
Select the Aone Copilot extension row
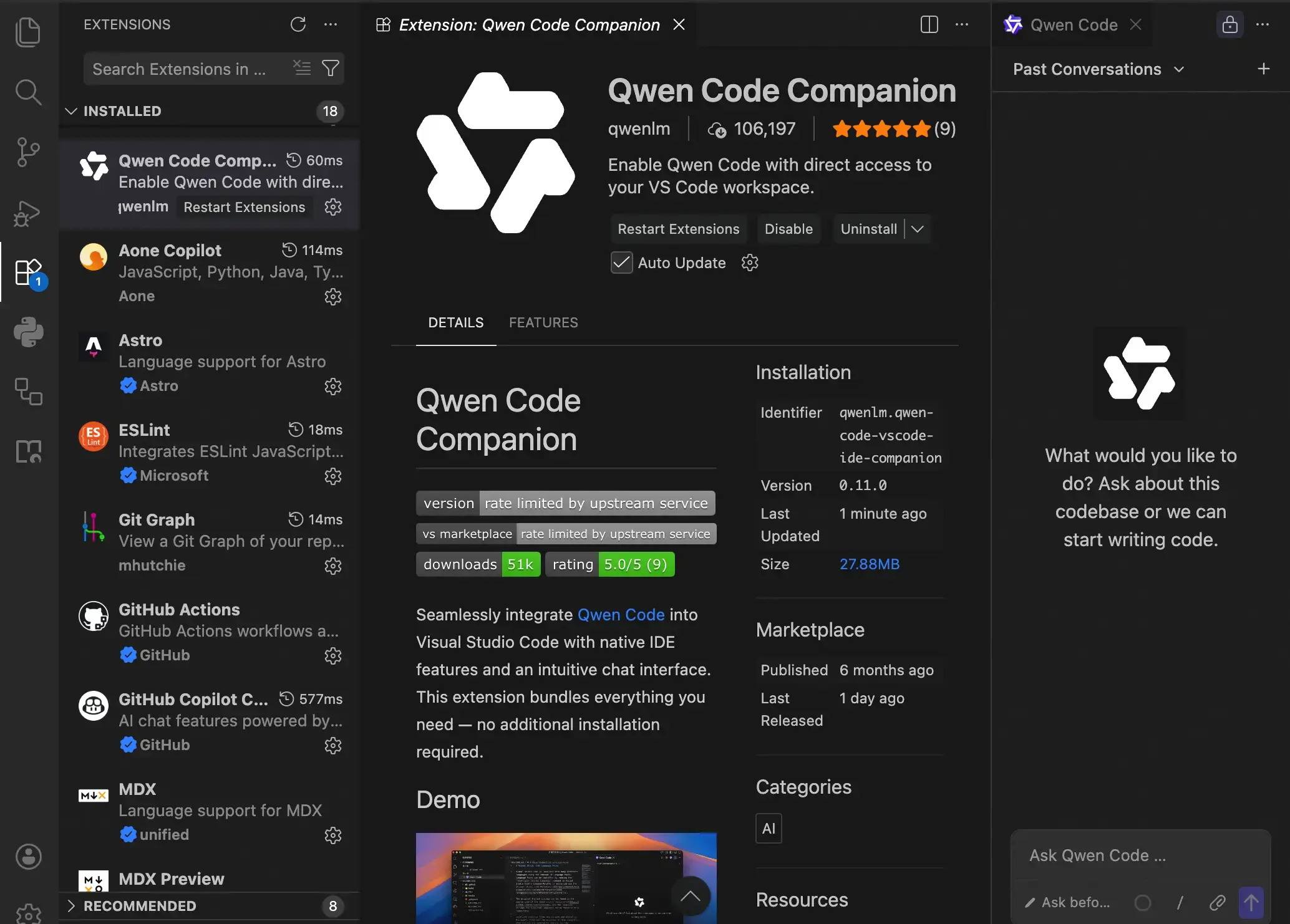click(x=210, y=273)
